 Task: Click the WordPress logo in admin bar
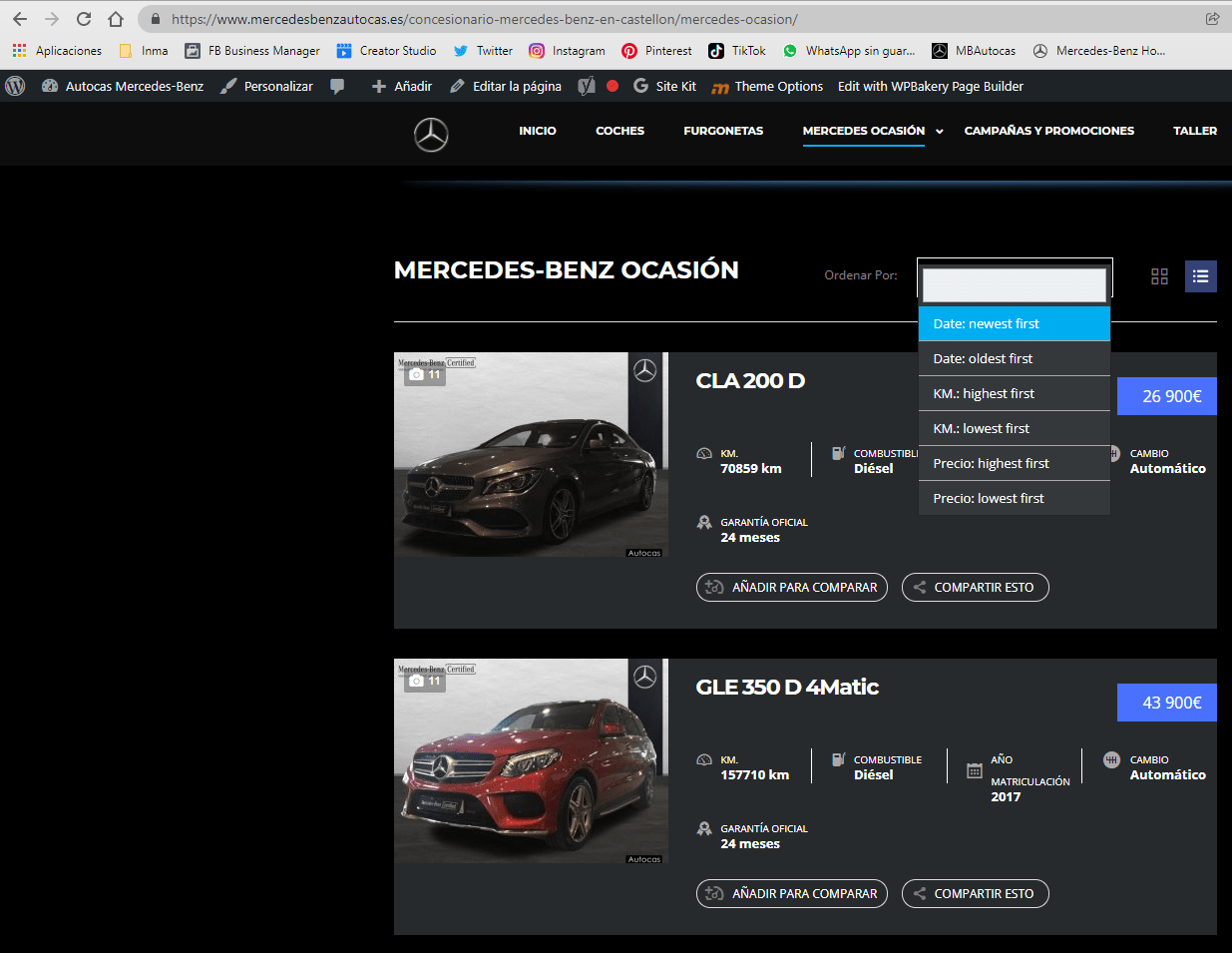click(15, 86)
